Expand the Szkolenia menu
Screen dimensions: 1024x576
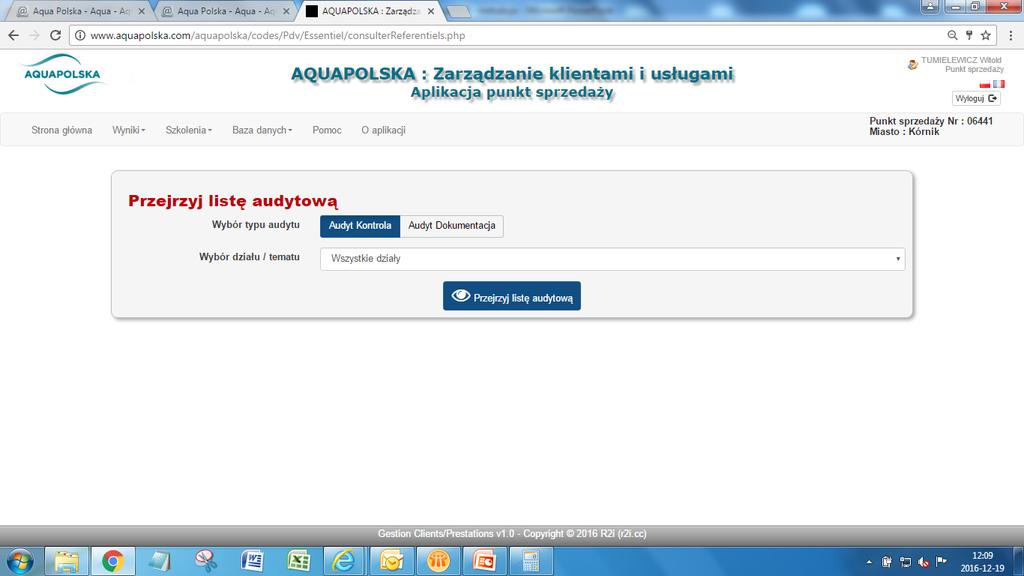[189, 130]
